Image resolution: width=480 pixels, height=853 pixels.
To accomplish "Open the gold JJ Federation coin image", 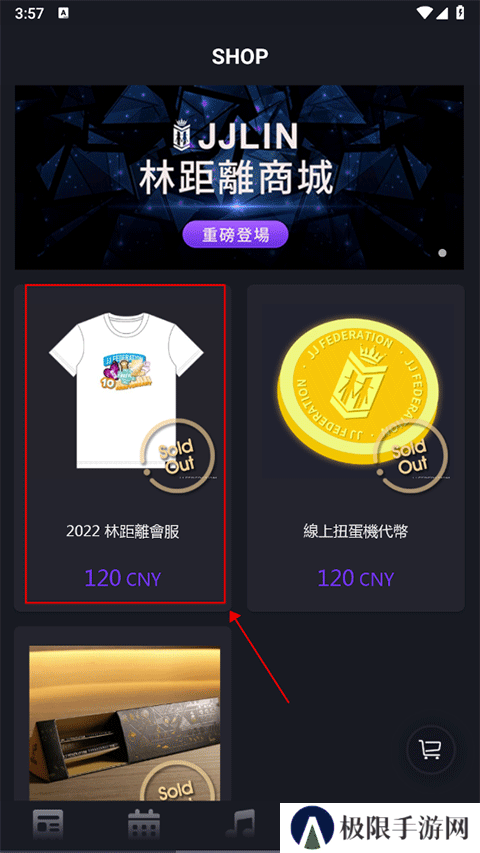I will coord(356,391).
